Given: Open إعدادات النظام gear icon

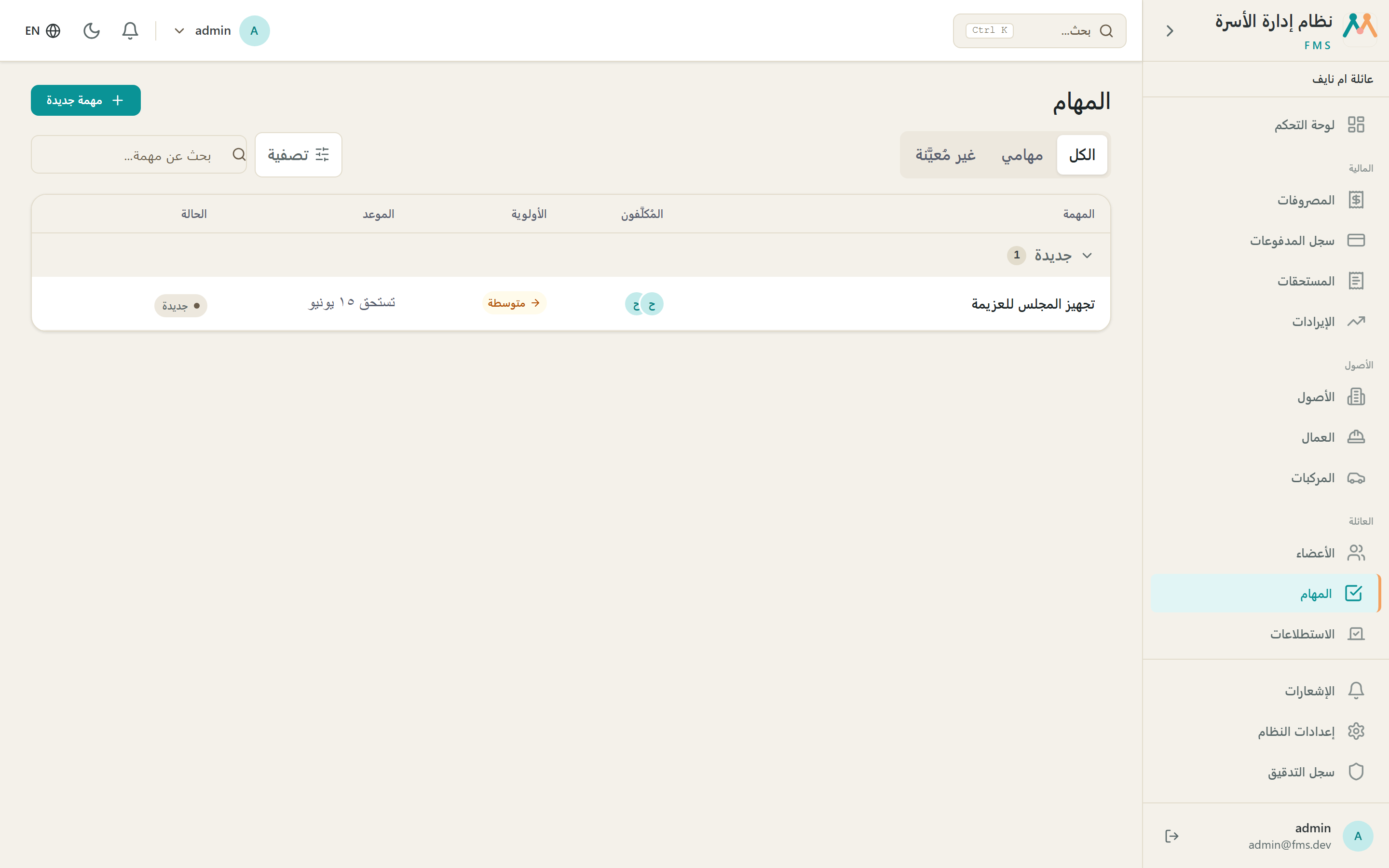Looking at the screenshot, I should point(1356,732).
